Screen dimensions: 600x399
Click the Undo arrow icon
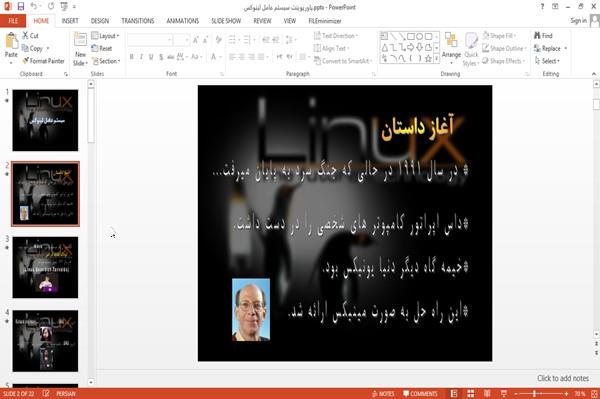(34, 7)
